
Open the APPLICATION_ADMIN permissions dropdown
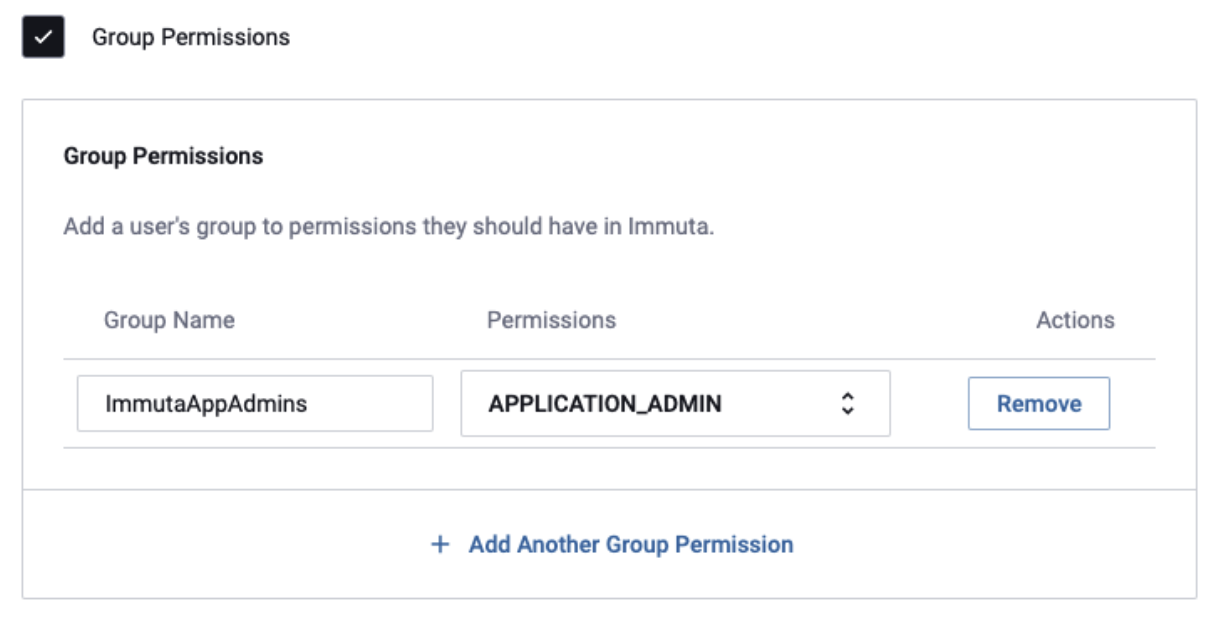pos(675,404)
